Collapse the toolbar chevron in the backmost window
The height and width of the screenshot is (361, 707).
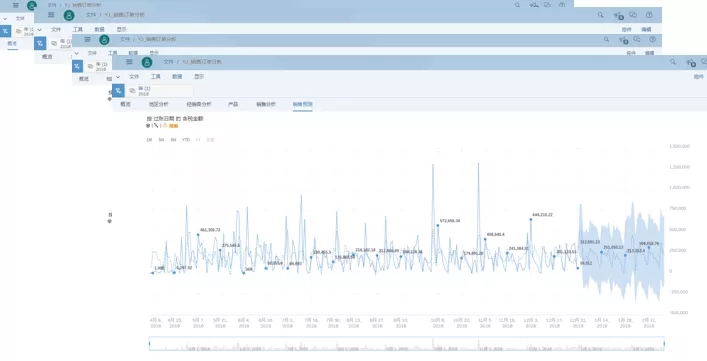click(x=5, y=19)
